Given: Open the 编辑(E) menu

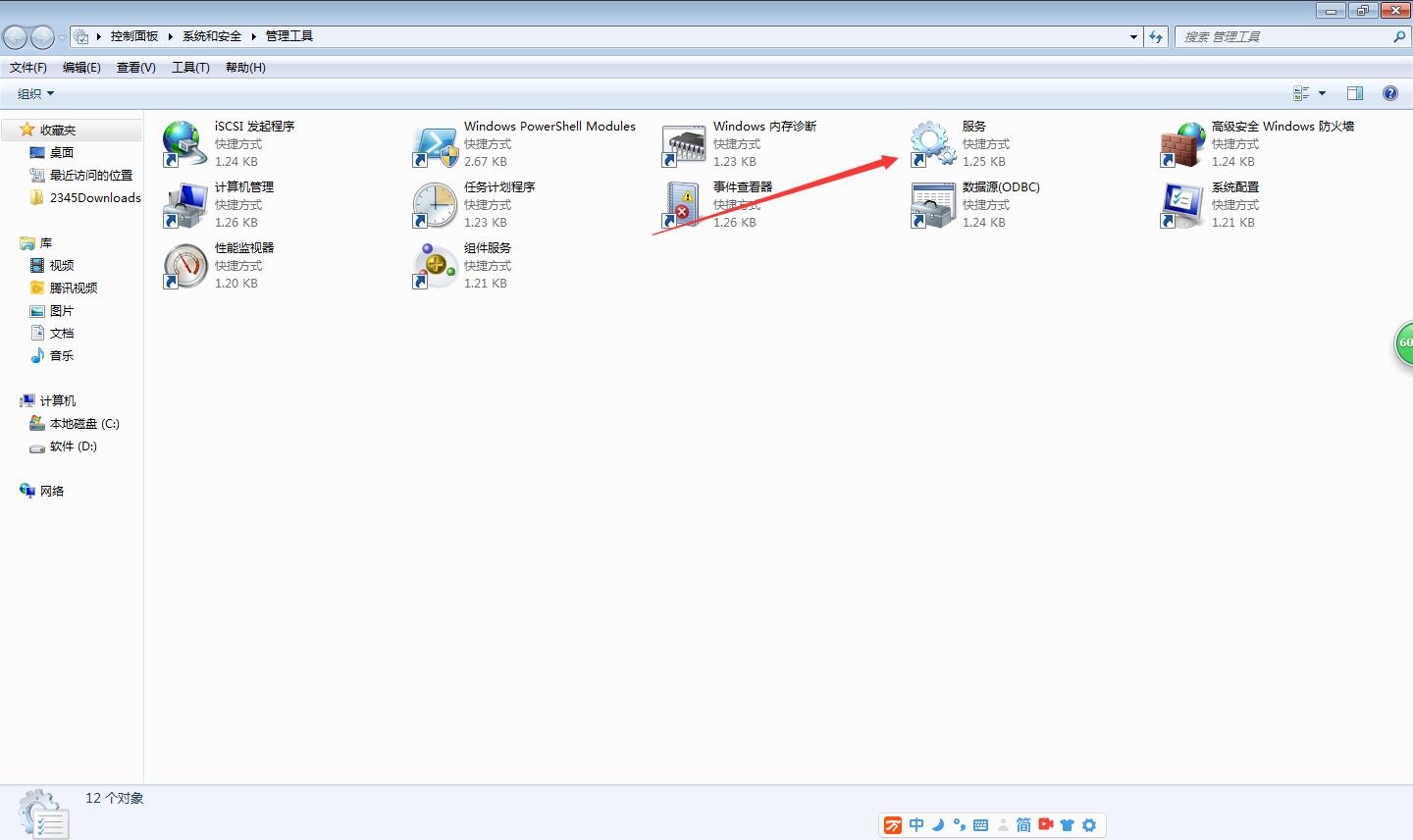Looking at the screenshot, I should point(81,68).
